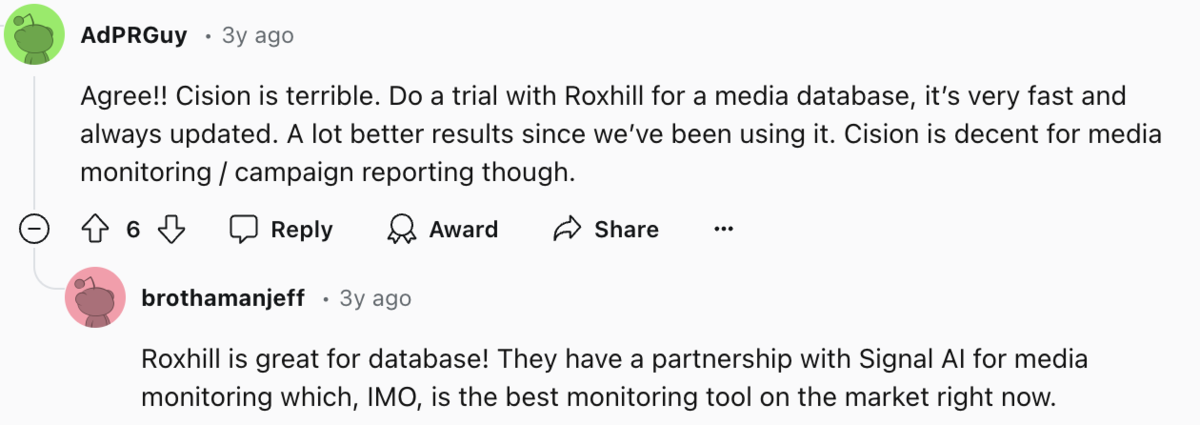Click the Share arrow icon
Screen dimensions: 1200x425
[x=568, y=229]
